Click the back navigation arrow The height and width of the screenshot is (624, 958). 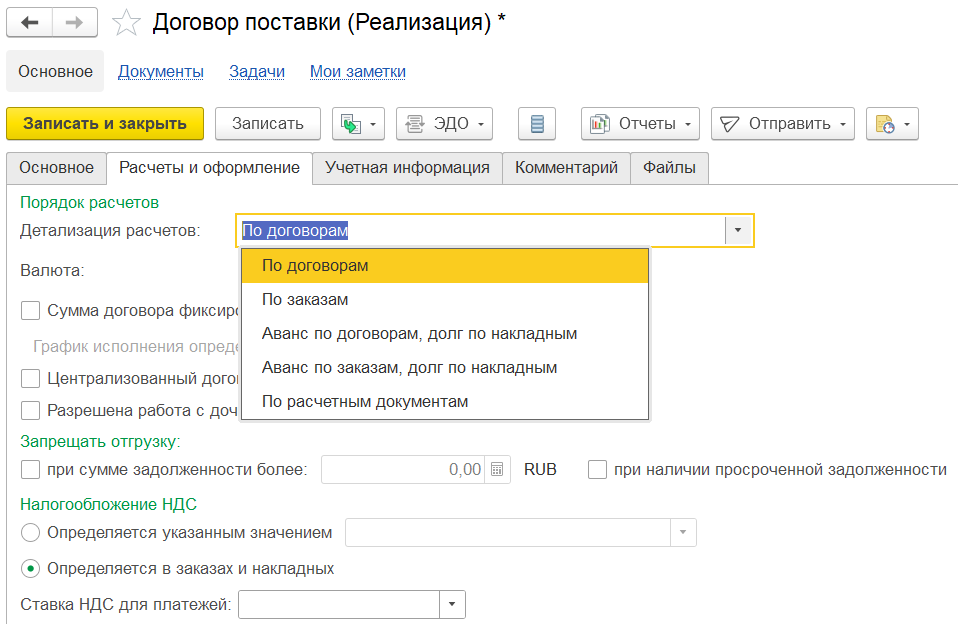tap(29, 22)
